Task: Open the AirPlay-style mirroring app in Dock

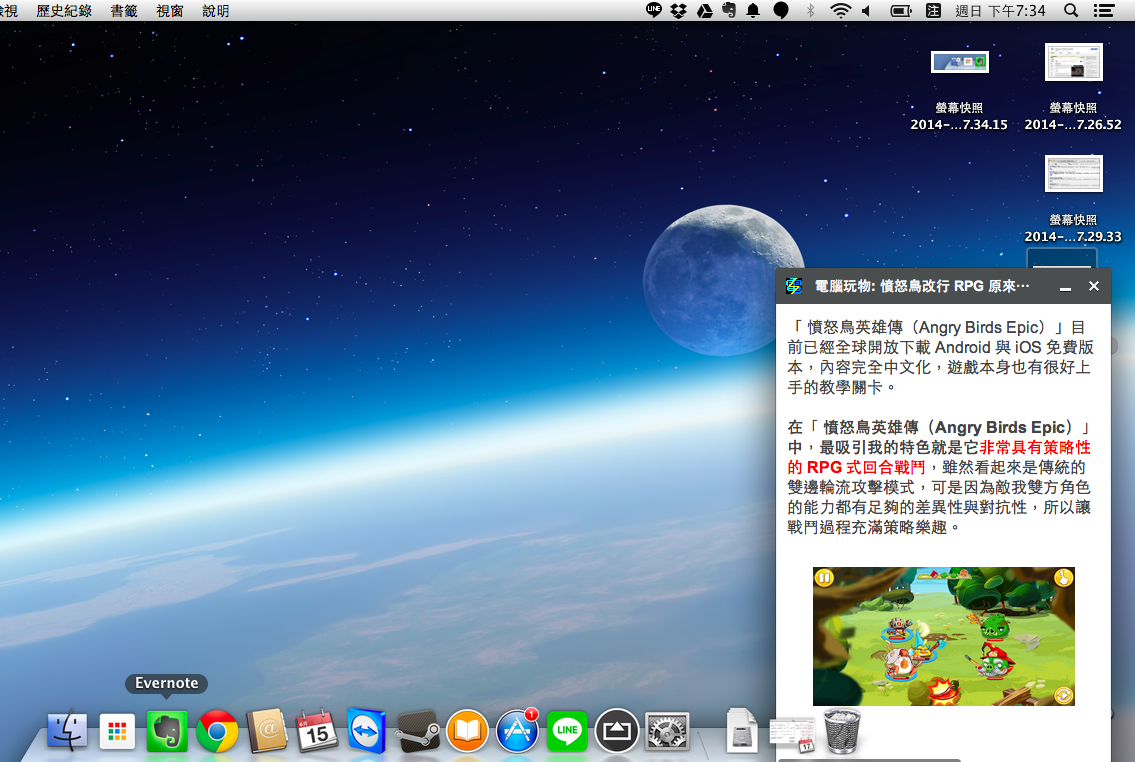Action: point(616,732)
